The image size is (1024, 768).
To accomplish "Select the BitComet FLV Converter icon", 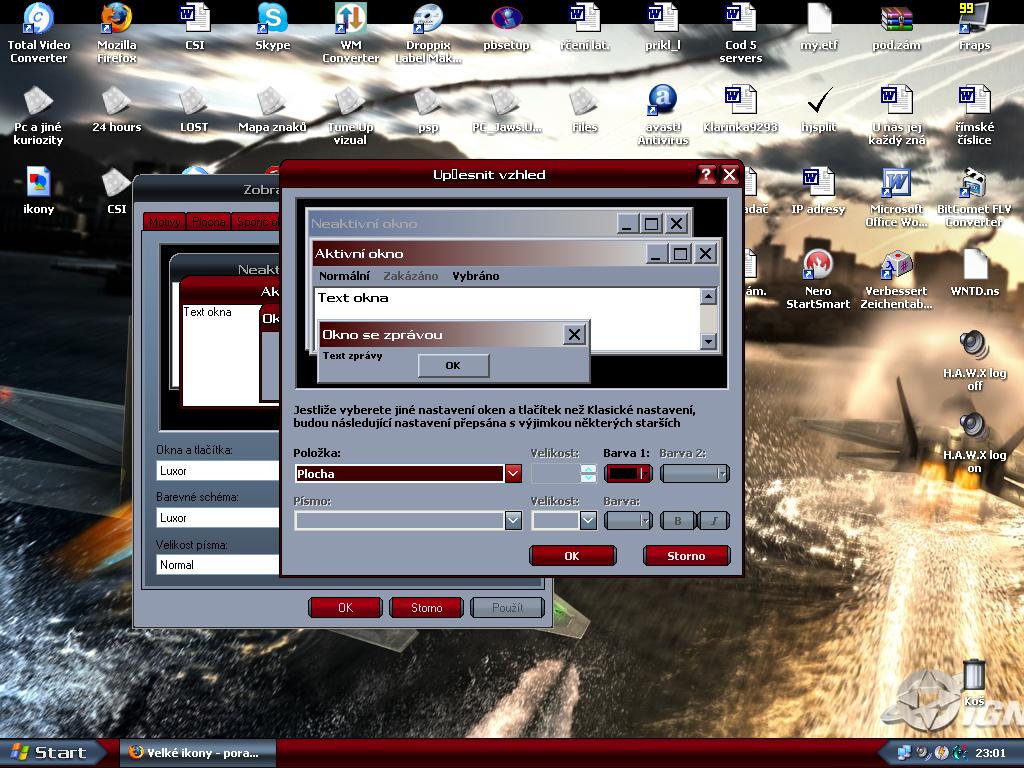I will (974, 184).
